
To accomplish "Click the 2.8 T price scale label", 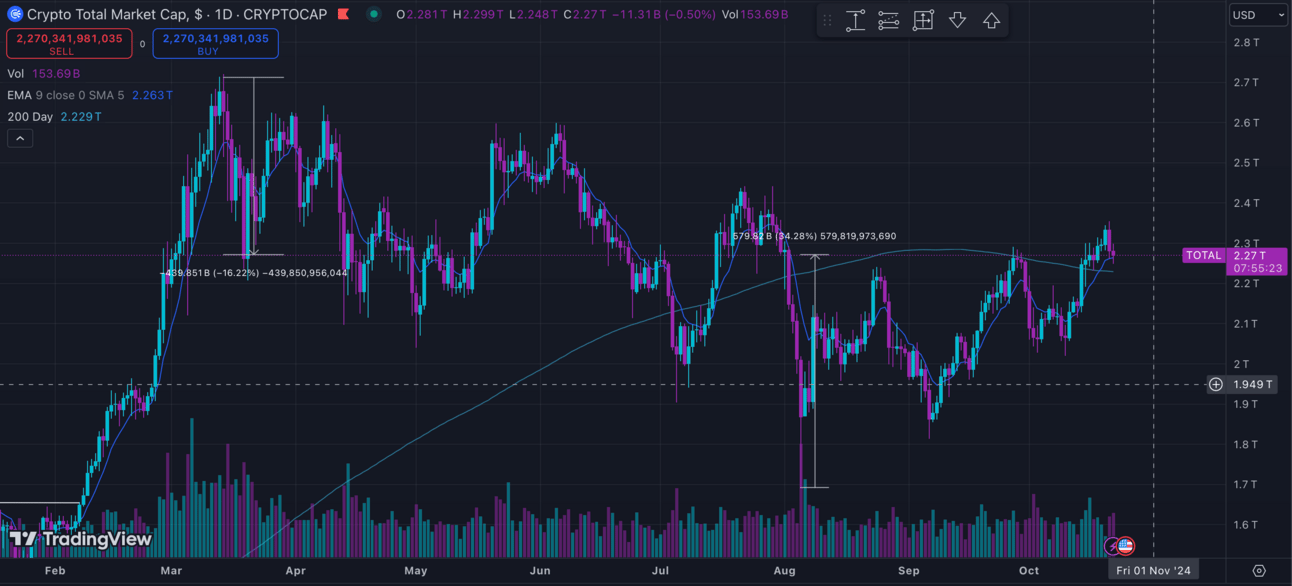I will [1246, 42].
